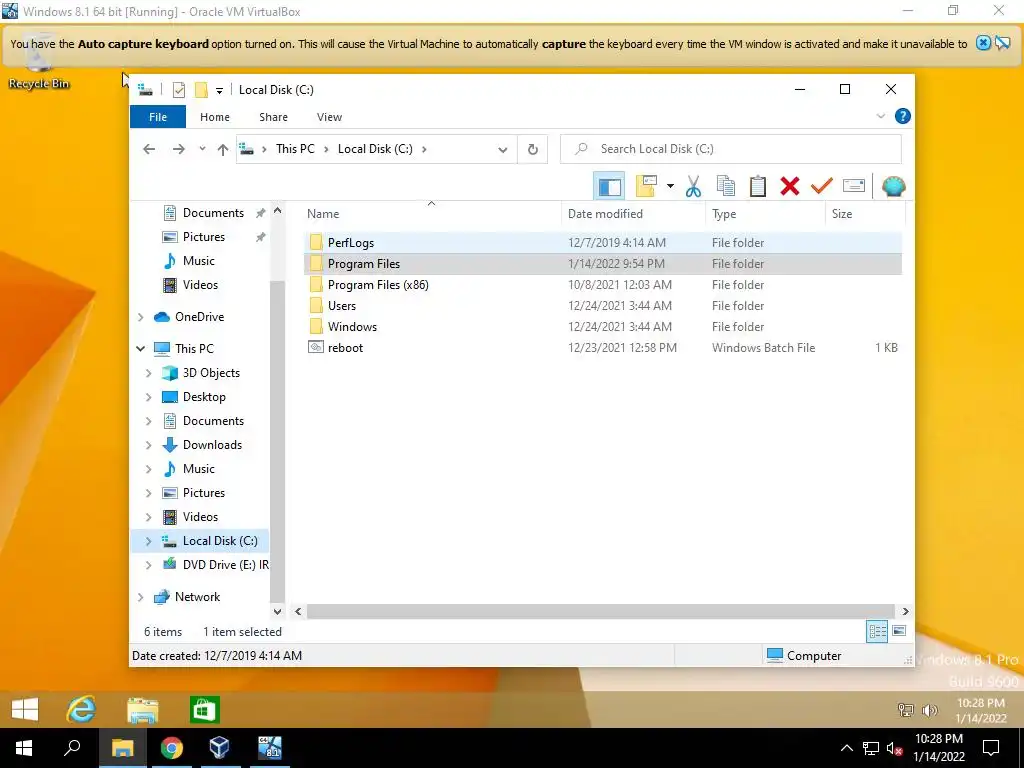Click the orange checkmark Properties icon

click(x=822, y=187)
